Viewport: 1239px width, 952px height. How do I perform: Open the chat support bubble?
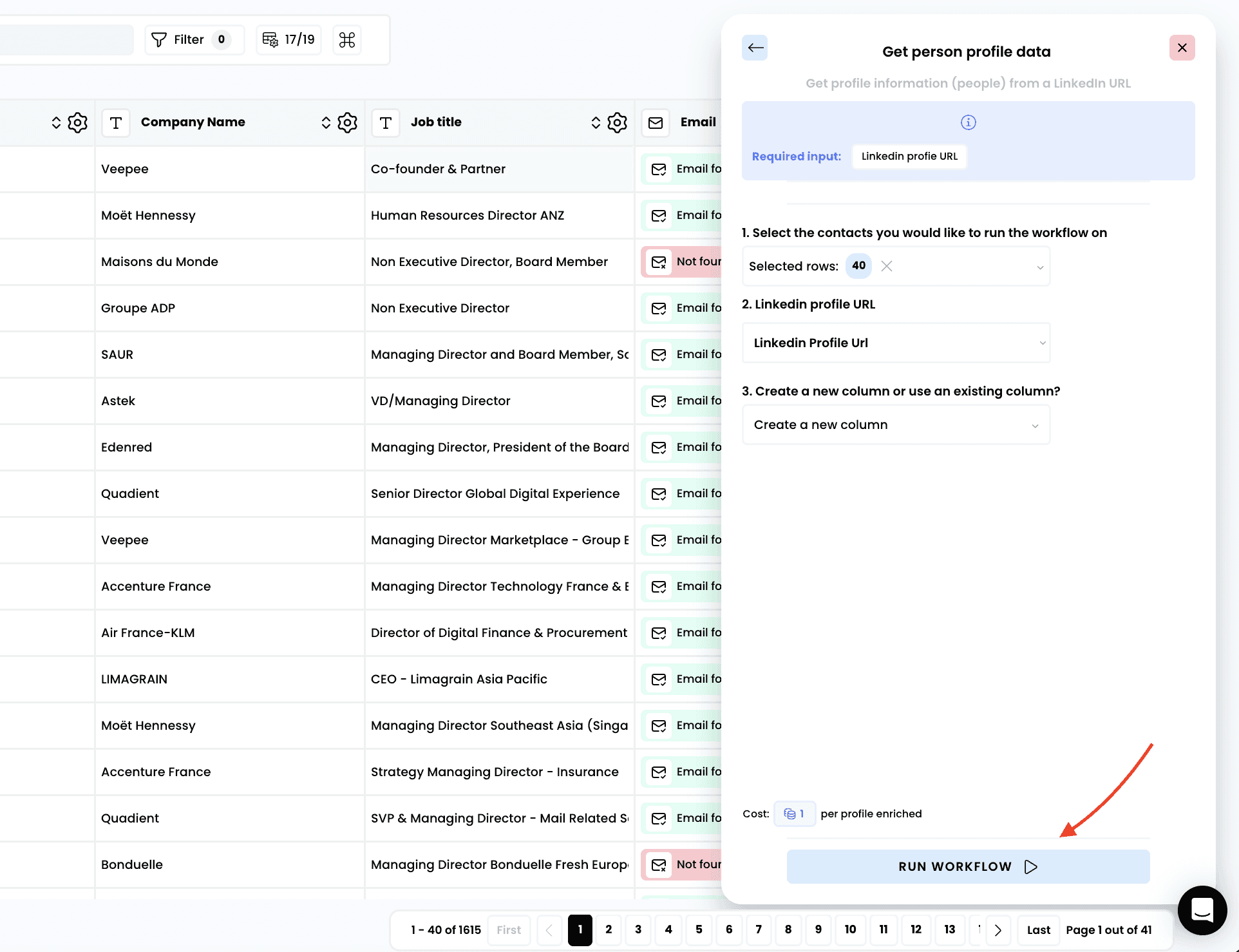click(1202, 910)
